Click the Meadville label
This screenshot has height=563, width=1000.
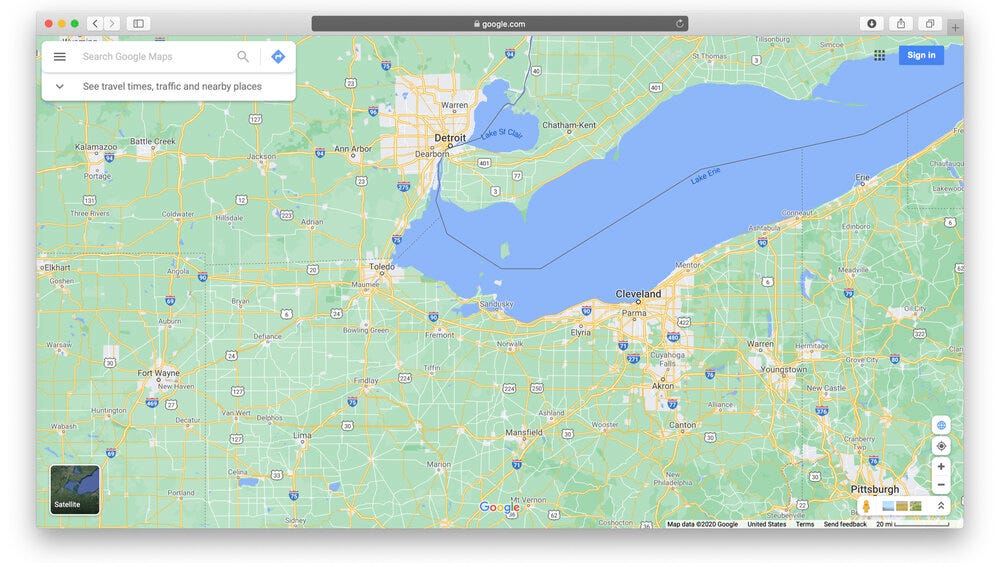[x=853, y=270]
